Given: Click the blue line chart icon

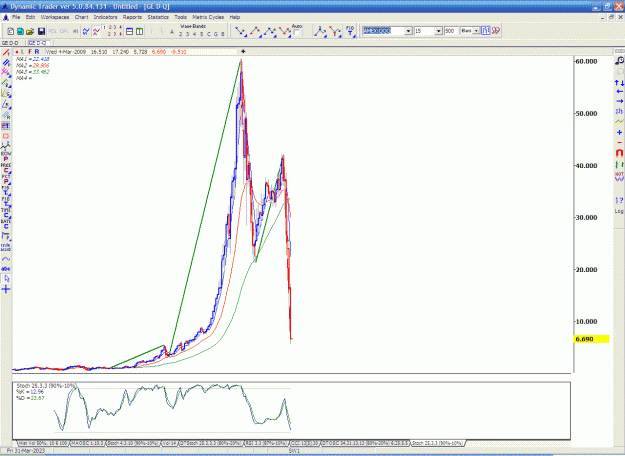Looking at the screenshot, I should coord(86,31).
